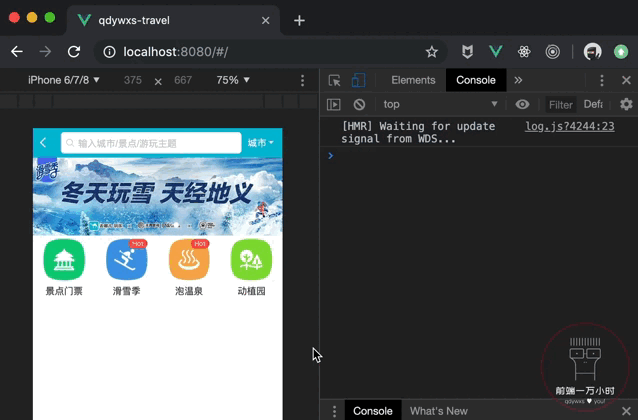The width and height of the screenshot is (638, 420).
Task: Open DevTools customize menu
Action: pos(602,80)
